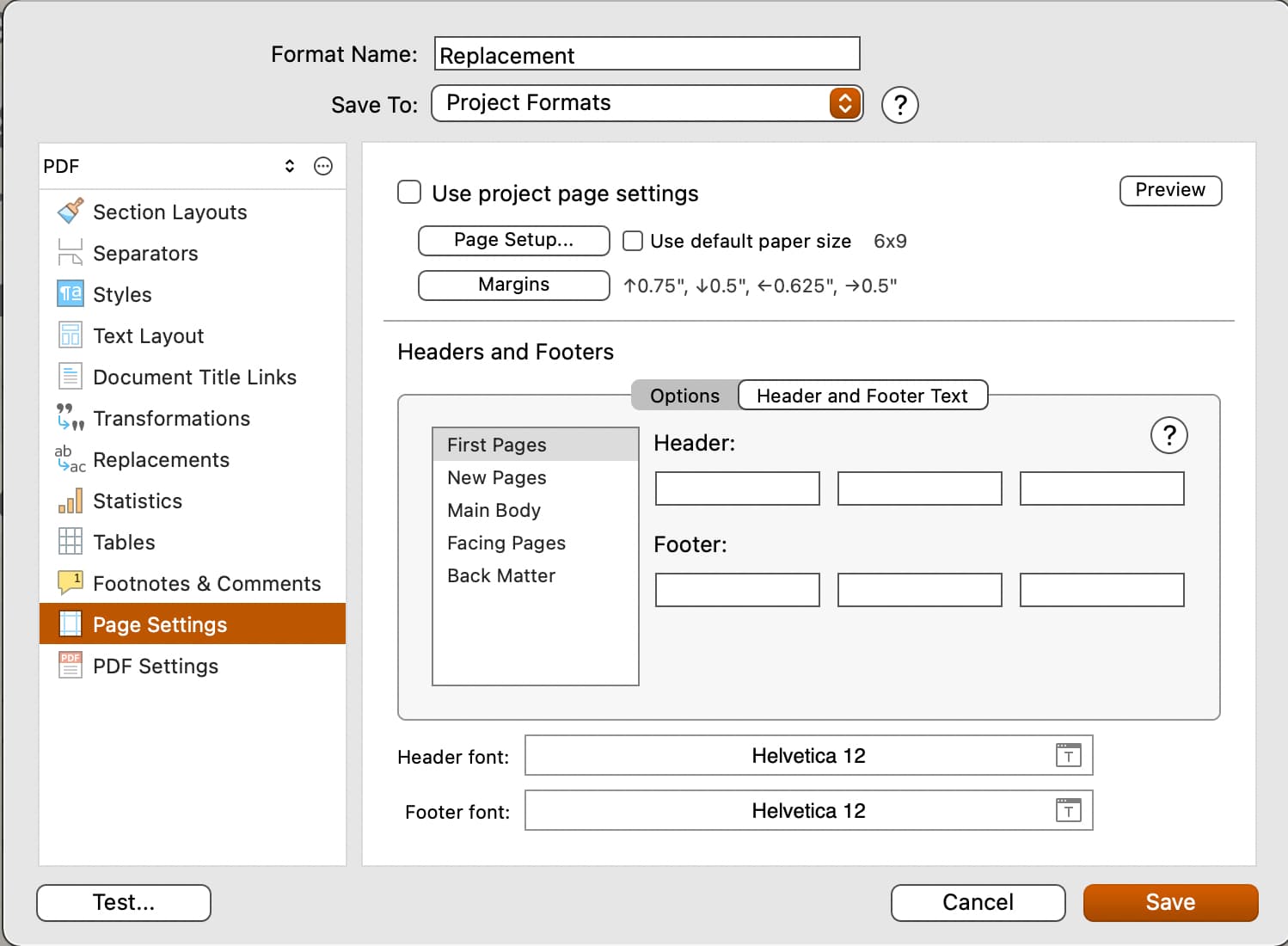The image size is (1288, 946).
Task: Click the left Footer text field
Action: click(738, 590)
